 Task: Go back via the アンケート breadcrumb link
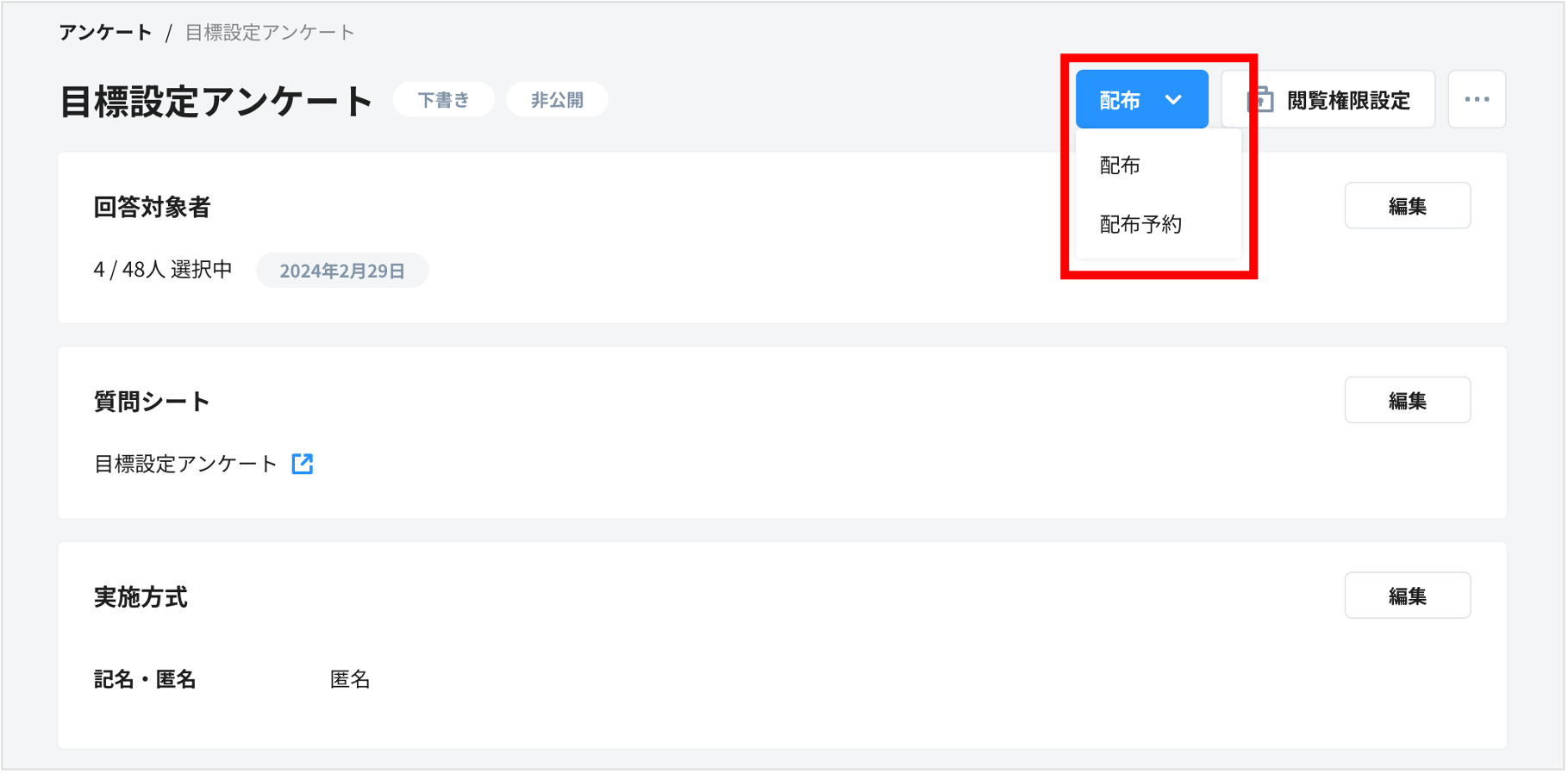click(x=105, y=33)
